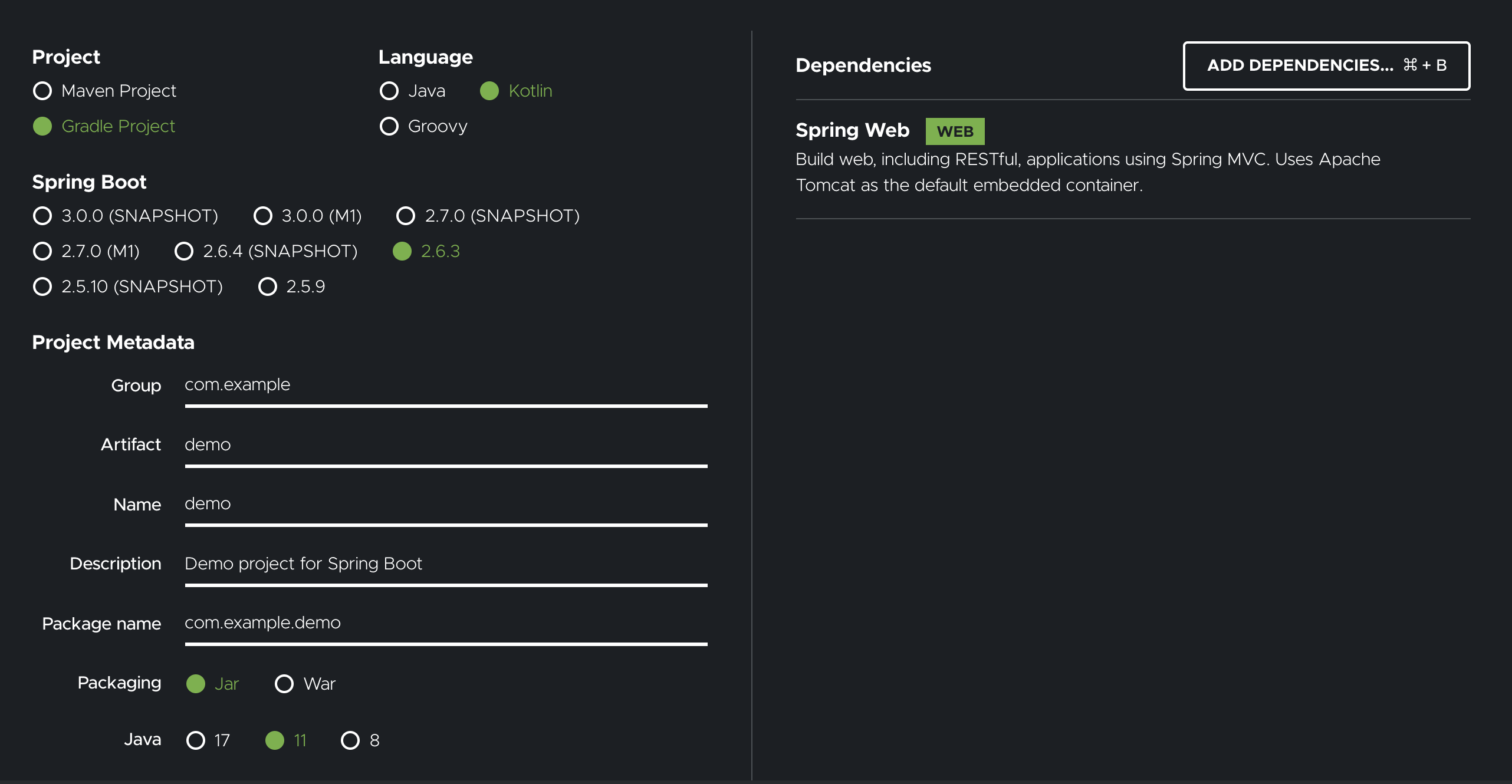The image size is (1512, 784).
Task: Focus the Artifact text field
Action: [446, 445]
